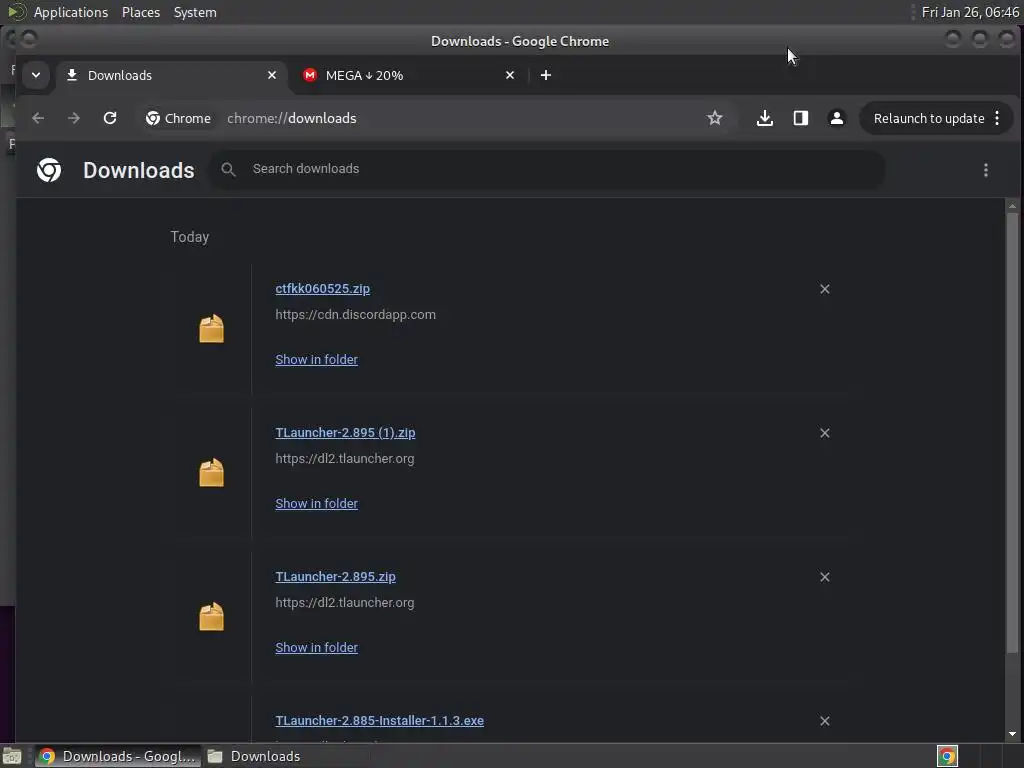Open the Downloads page three-dot menu
The height and width of the screenshot is (768, 1024).
pos(985,170)
